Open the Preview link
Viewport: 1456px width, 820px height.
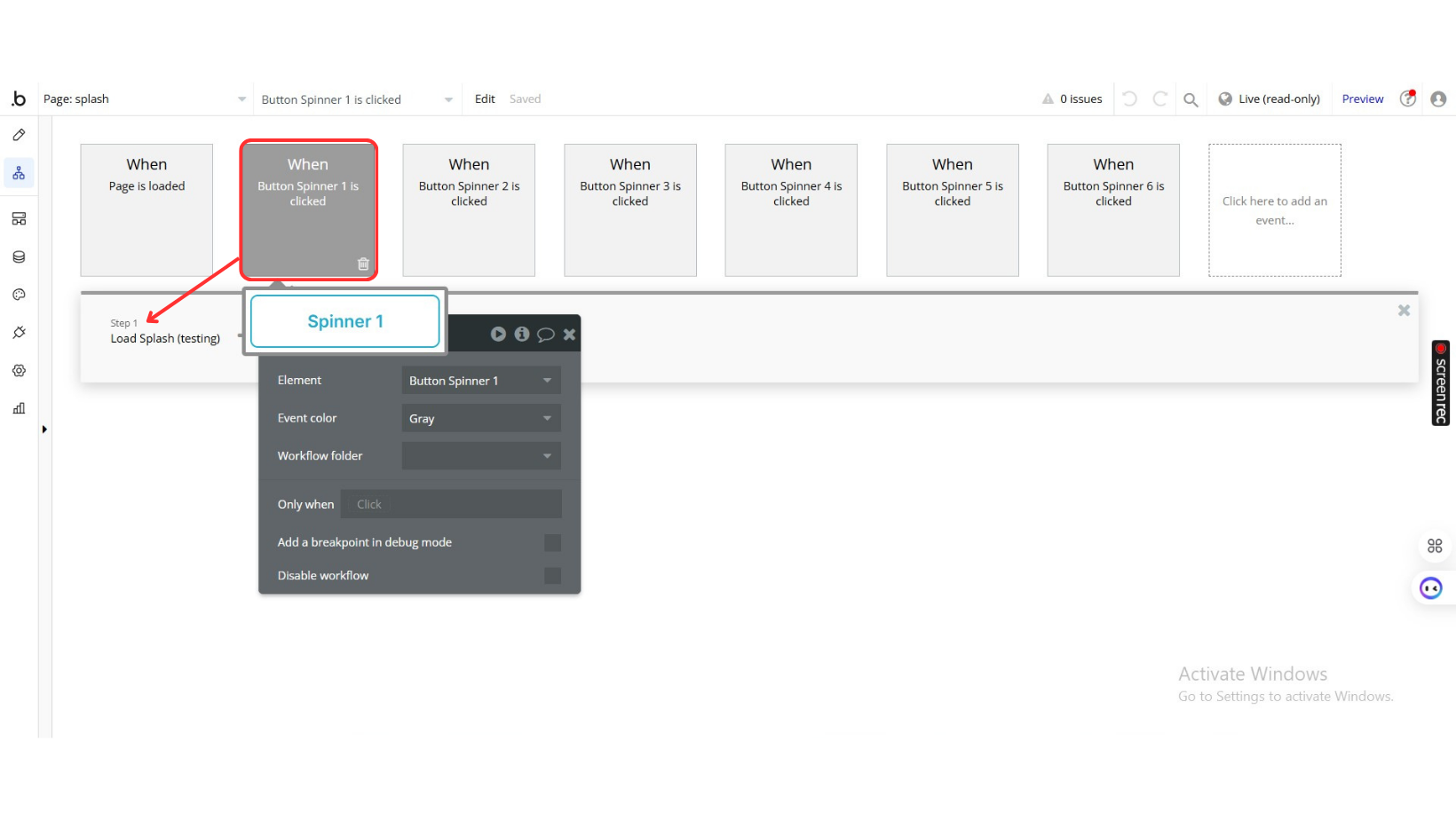pyautogui.click(x=1363, y=99)
